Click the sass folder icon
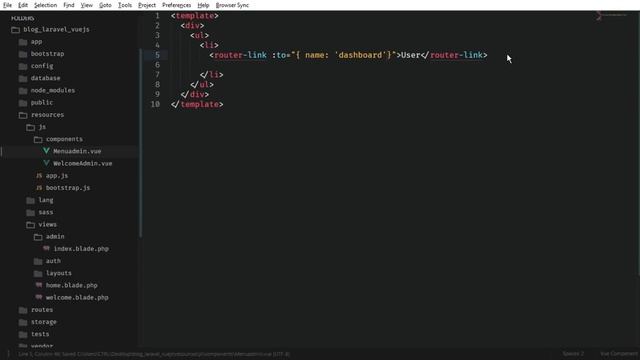 pyautogui.click(x=31, y=213)
